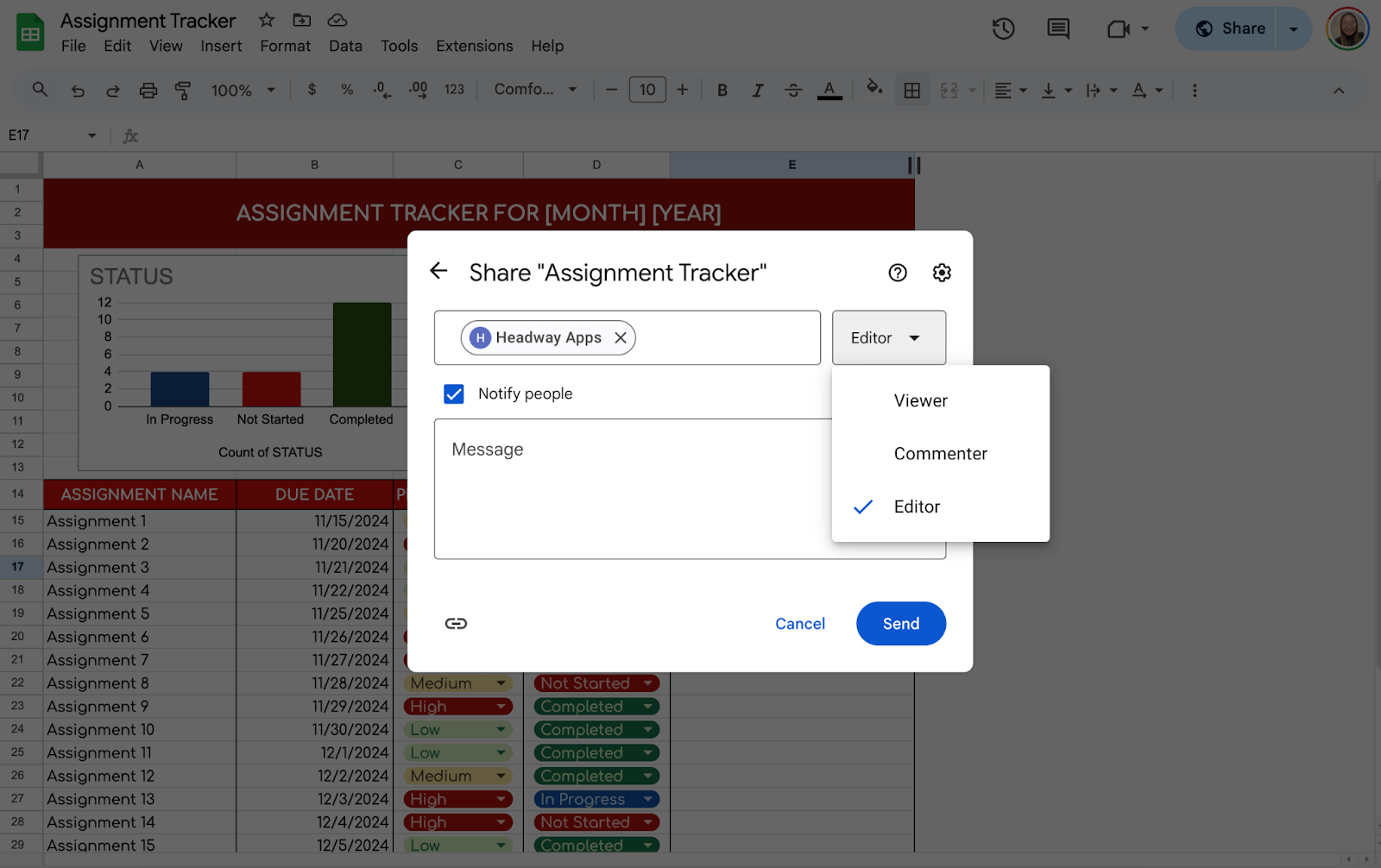Decrease font size minus button
The width and height of the screenshot is (1381, 868).
point(611,90)
